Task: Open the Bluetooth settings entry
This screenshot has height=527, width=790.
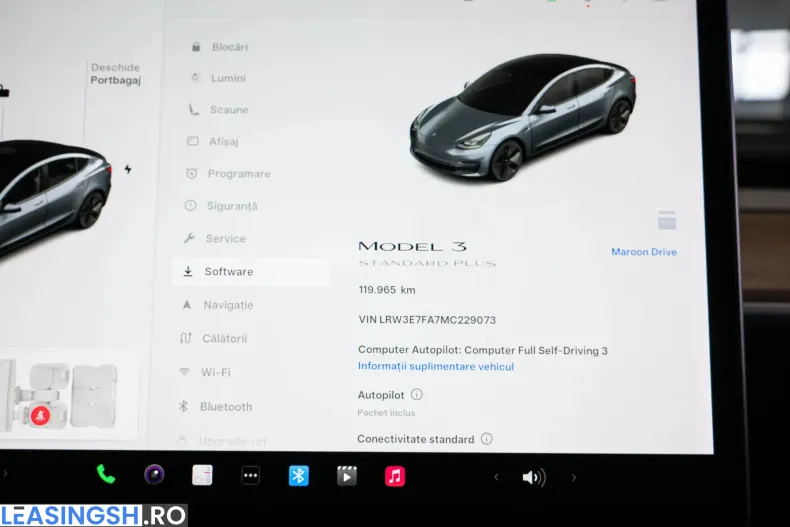Action: [x=215, y=407]
